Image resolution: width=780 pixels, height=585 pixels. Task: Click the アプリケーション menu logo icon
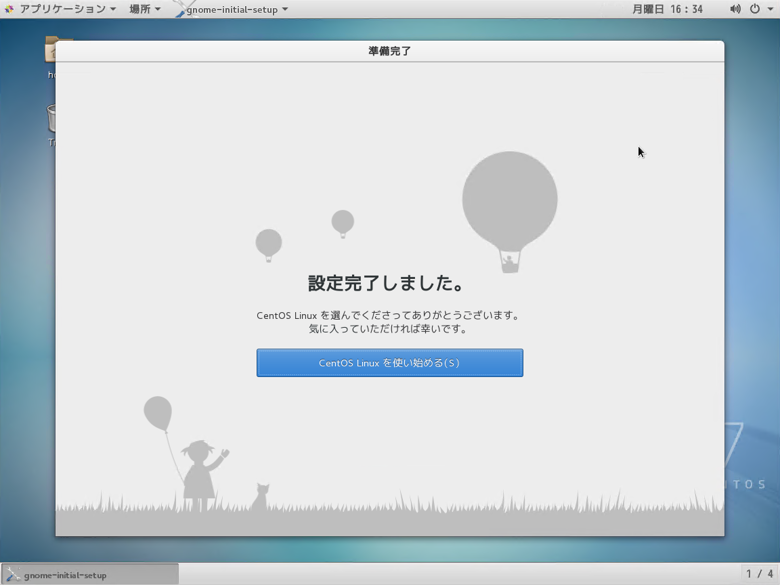(x=9, y=9)
